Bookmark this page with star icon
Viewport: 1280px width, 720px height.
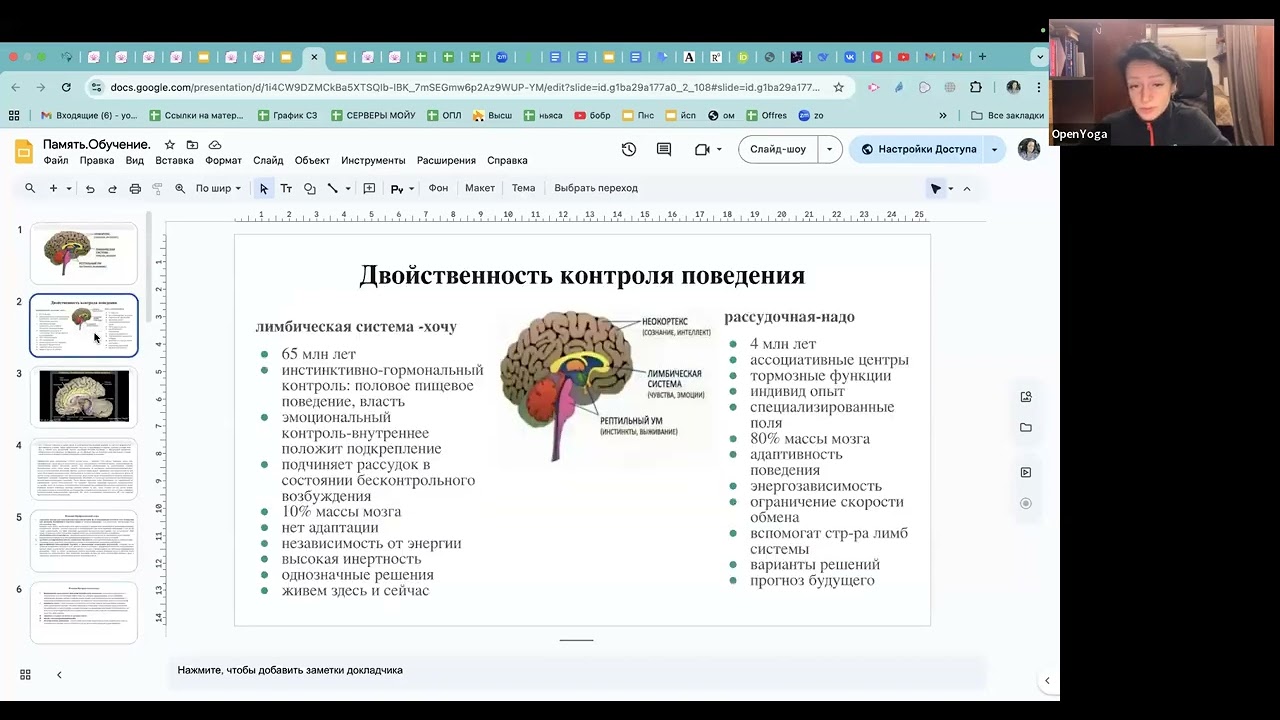click(x=838, y=87)
